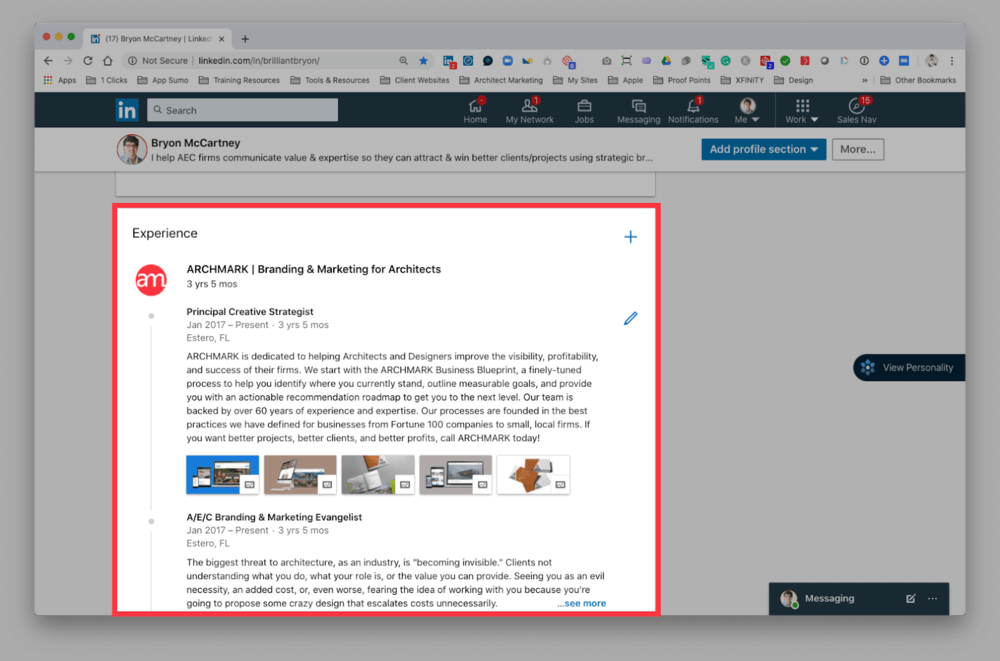The image size is (1000, 661).
Task: Open first blue website media thumbnail
Action: tap(223, 475)
